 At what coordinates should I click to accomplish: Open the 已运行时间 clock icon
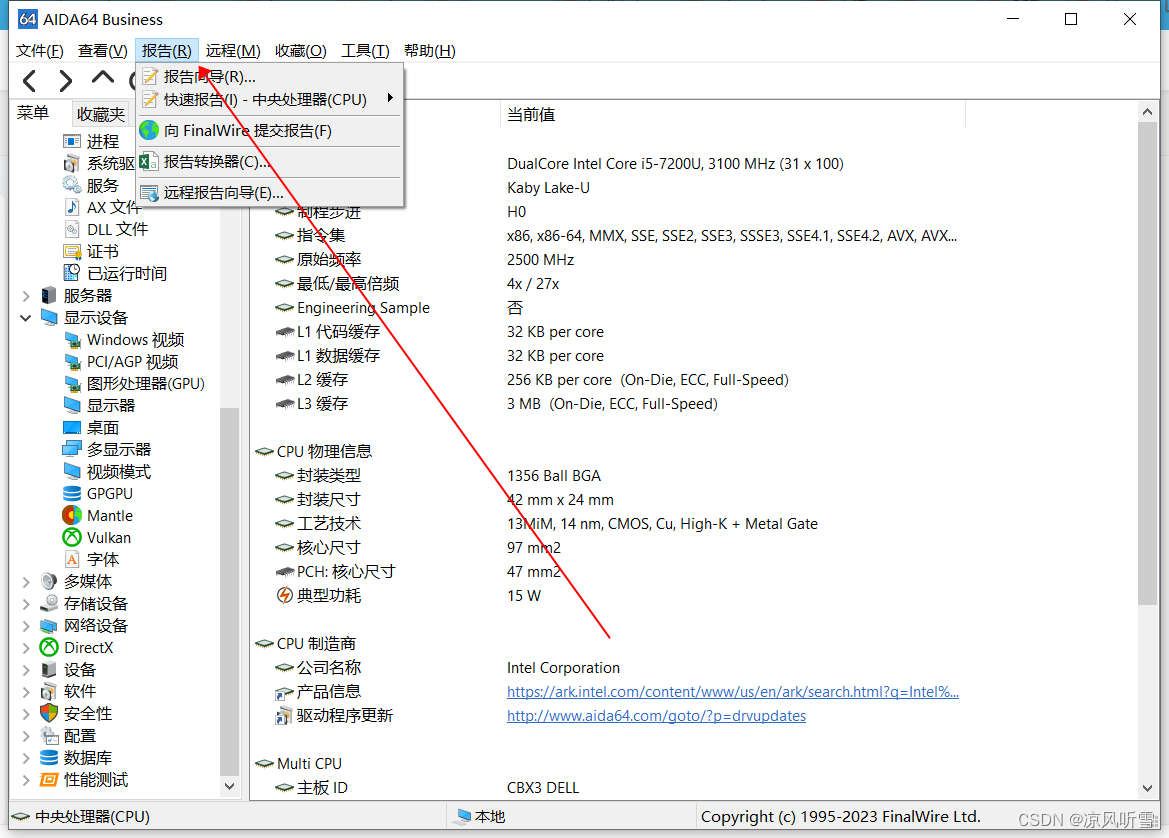(x=72, y=274)
